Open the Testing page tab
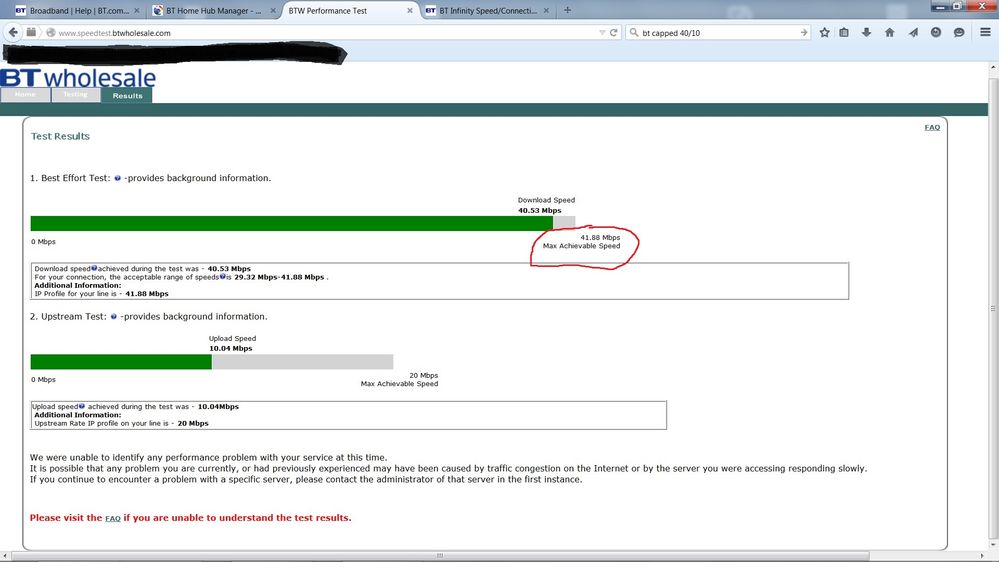This screenshot has width=999, height=562. point(76,95)
